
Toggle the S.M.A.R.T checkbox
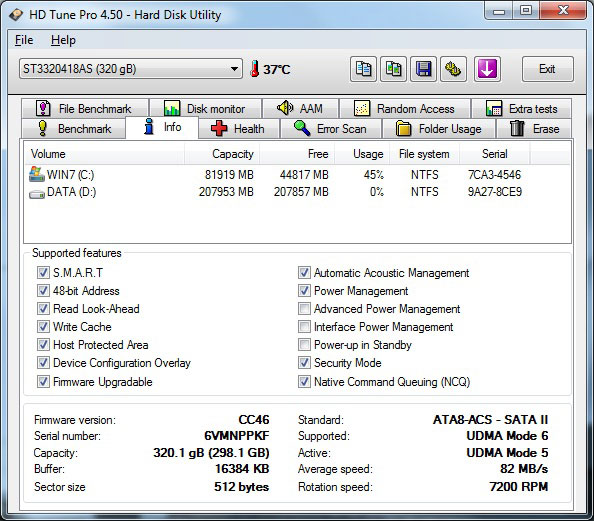43,272
